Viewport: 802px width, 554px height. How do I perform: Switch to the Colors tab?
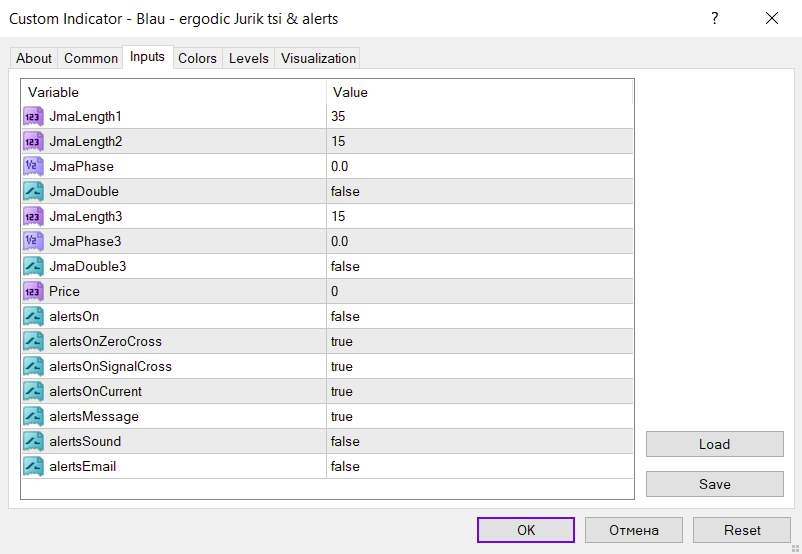197,58
